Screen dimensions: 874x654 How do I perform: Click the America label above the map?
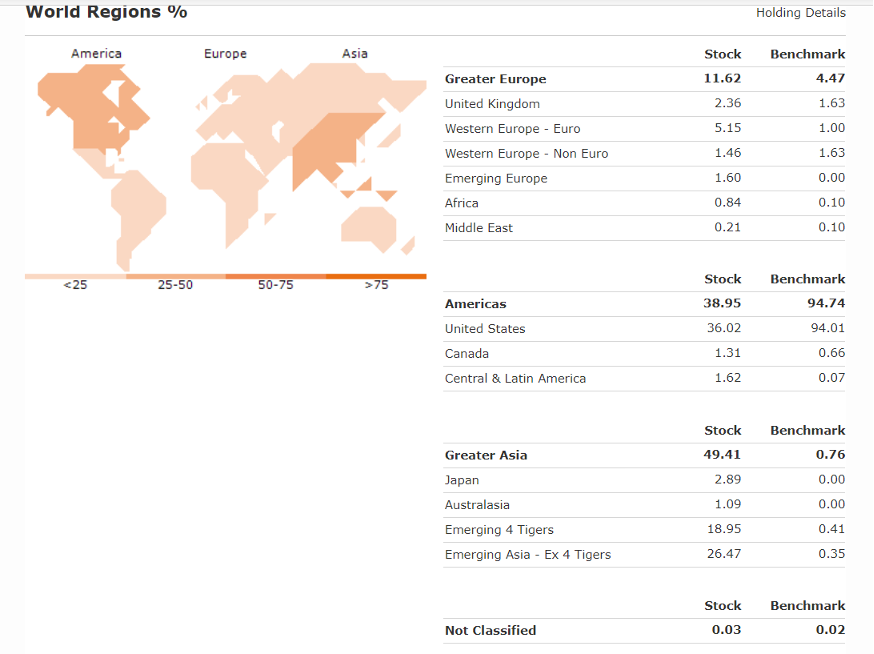click(97, 54)
